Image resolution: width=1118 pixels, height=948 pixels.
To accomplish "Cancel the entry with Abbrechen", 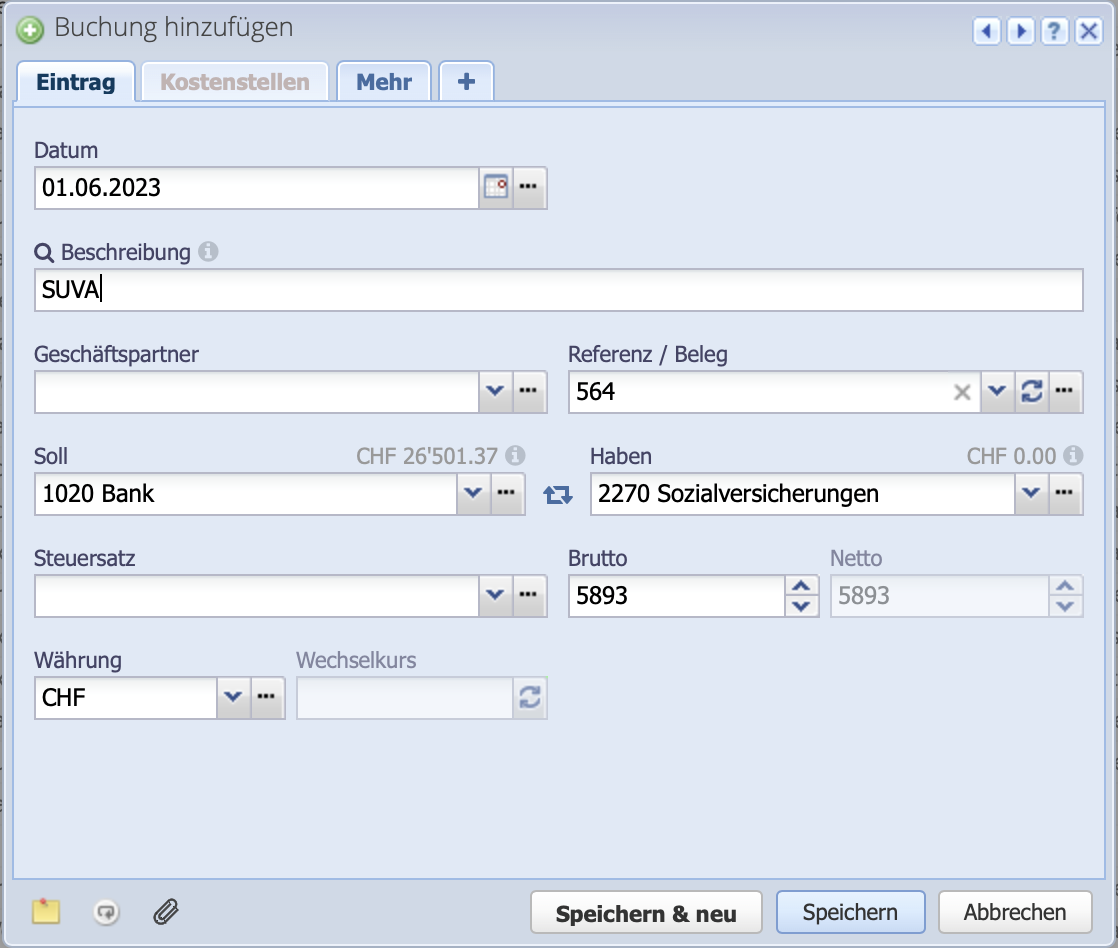I will pos(1015,912).
